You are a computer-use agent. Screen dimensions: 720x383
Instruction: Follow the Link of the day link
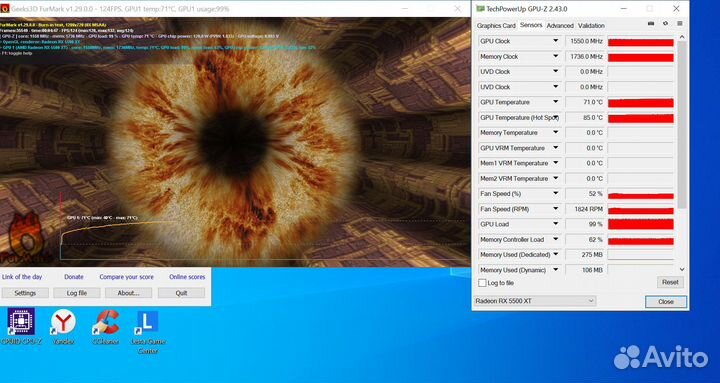(x=22, y=277)
